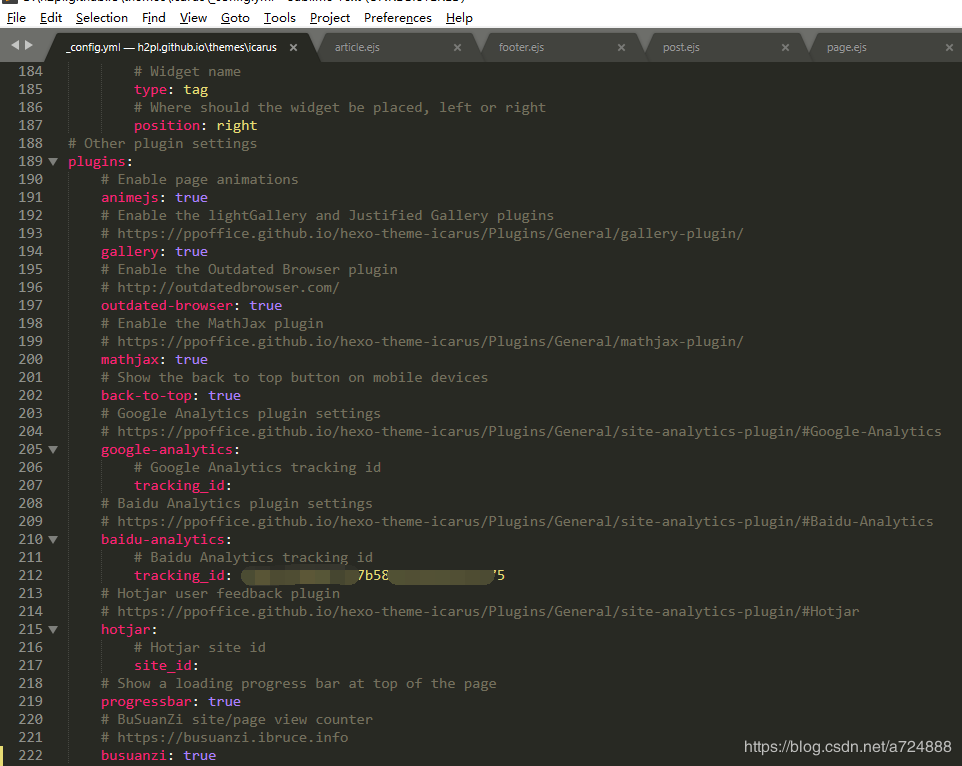Click the 'google-analytics' key
The image size is (962, 766).
pos(167,450)
